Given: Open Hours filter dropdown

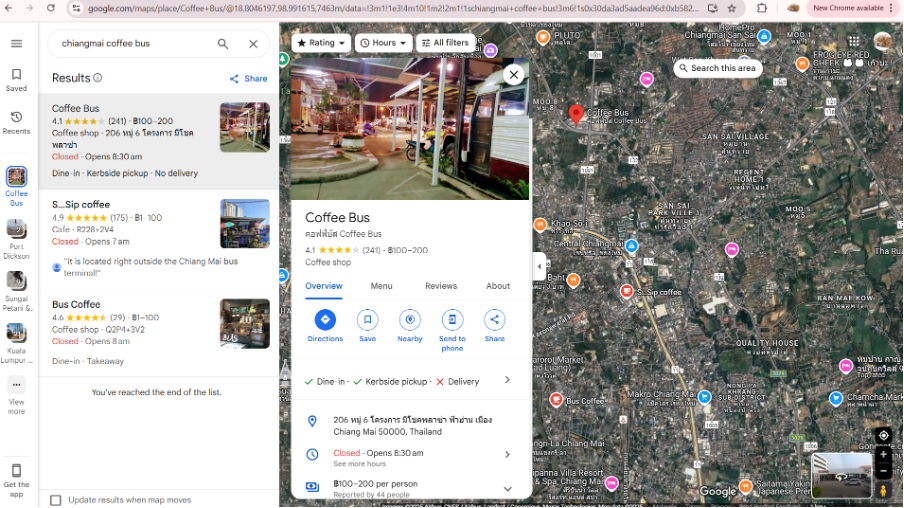Looking at the screenshot, I should [x=383, y=43].
